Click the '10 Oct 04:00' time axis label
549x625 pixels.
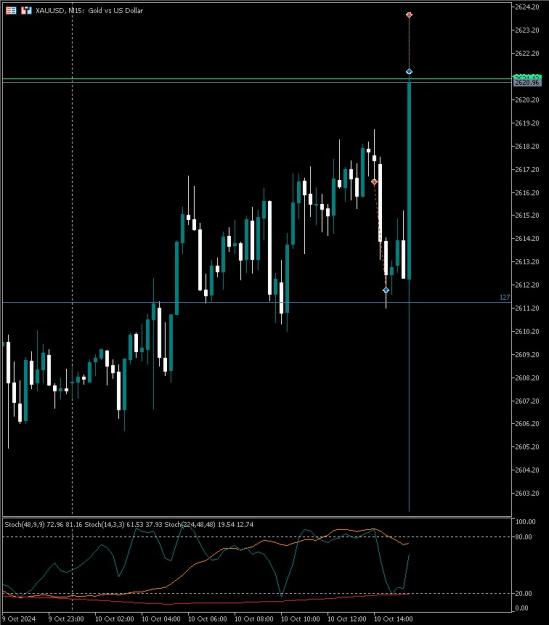161,619
